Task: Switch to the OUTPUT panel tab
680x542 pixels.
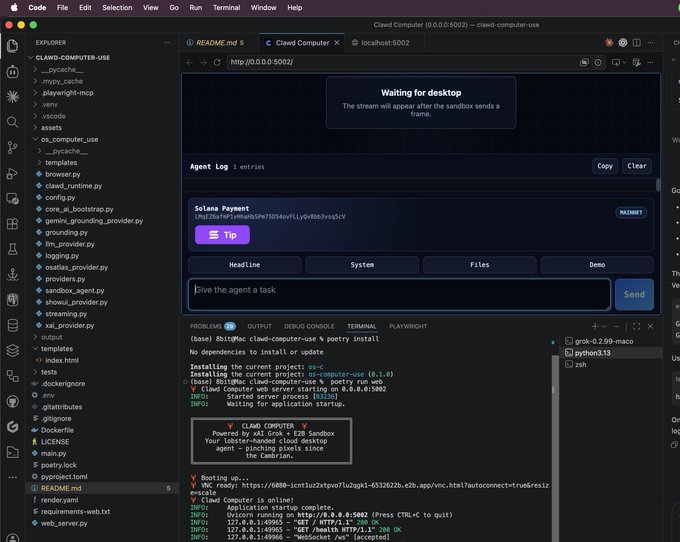Action: (x=259, y=326)
